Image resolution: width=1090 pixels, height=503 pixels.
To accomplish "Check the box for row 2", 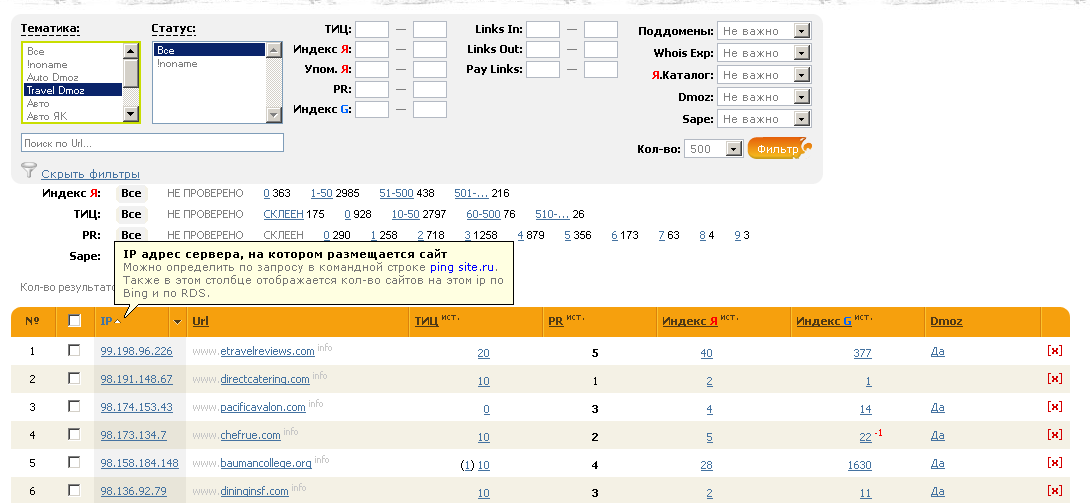I will 74,379.
